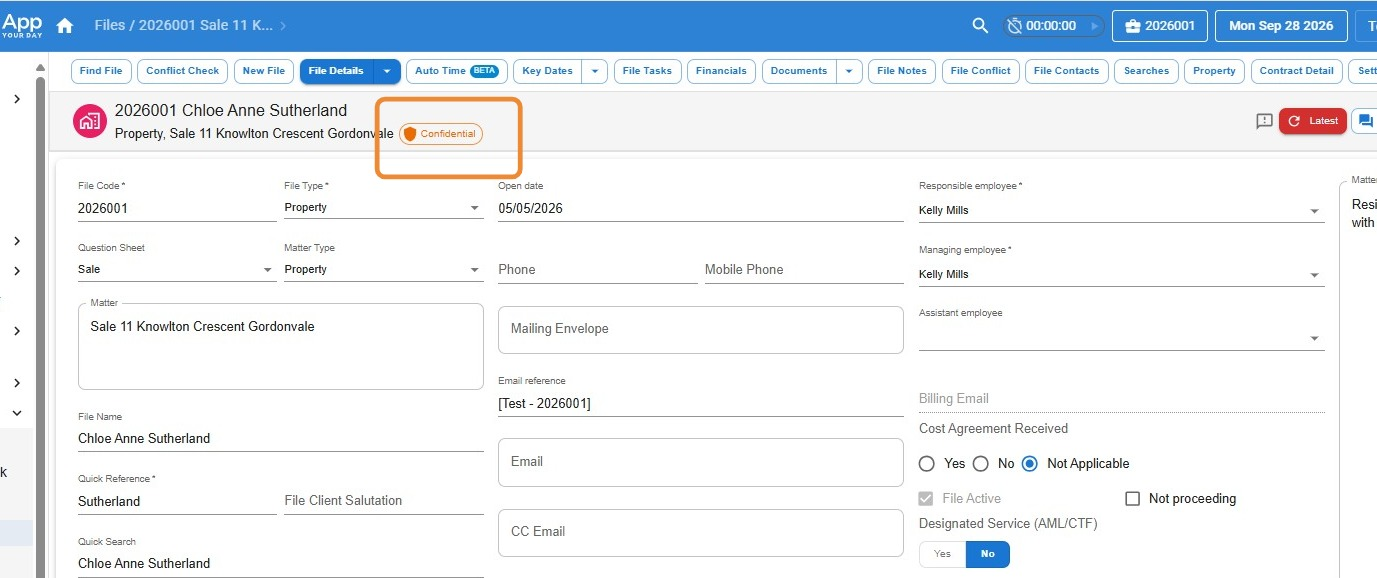The width and height of the screenshot is (1377, 578).
Task: Click the Mon Sep 28 2026 date button
Action: tap(1281, 26)
